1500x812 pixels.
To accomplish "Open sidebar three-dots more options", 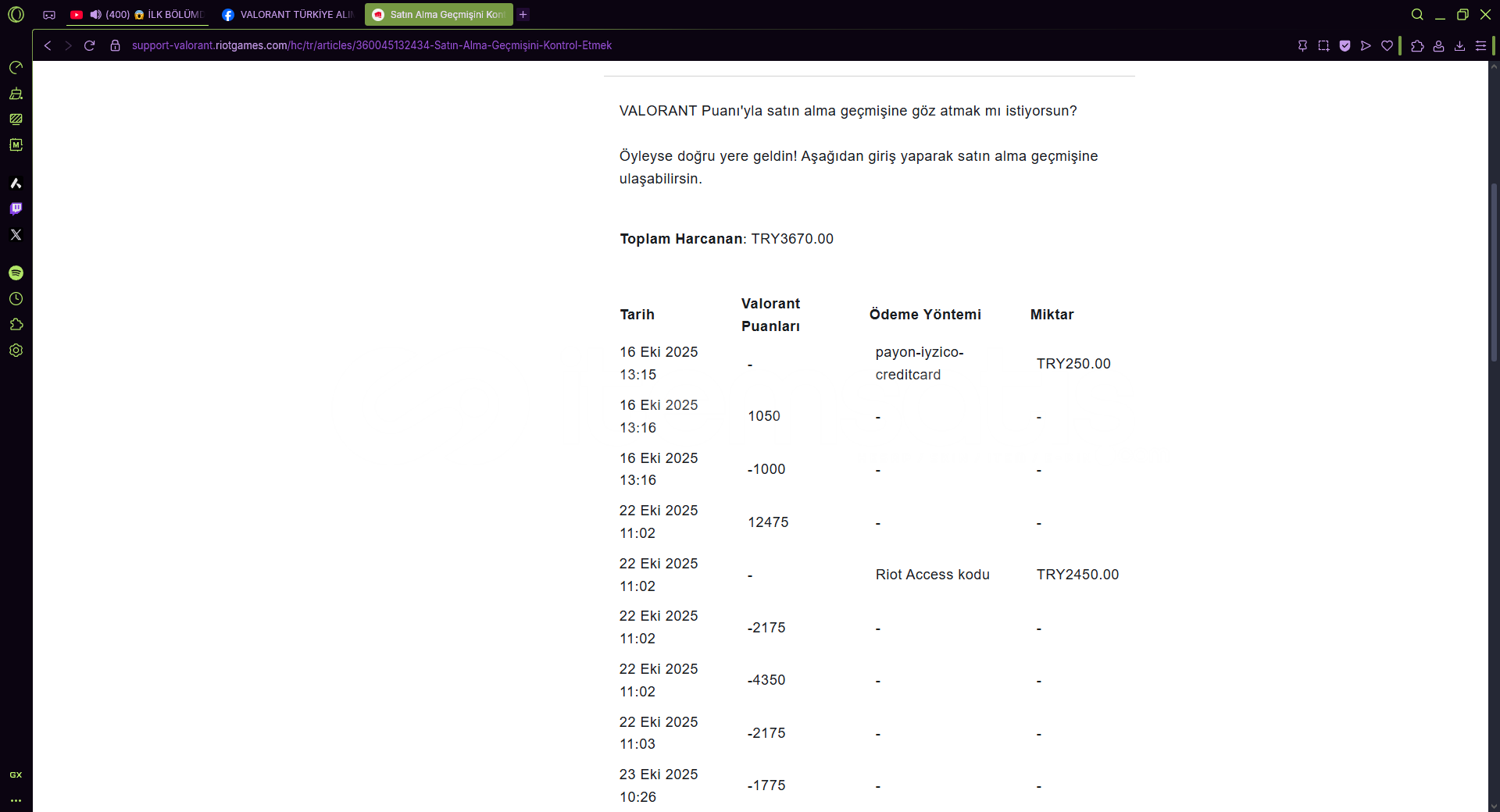I will [x=16, y=800].
